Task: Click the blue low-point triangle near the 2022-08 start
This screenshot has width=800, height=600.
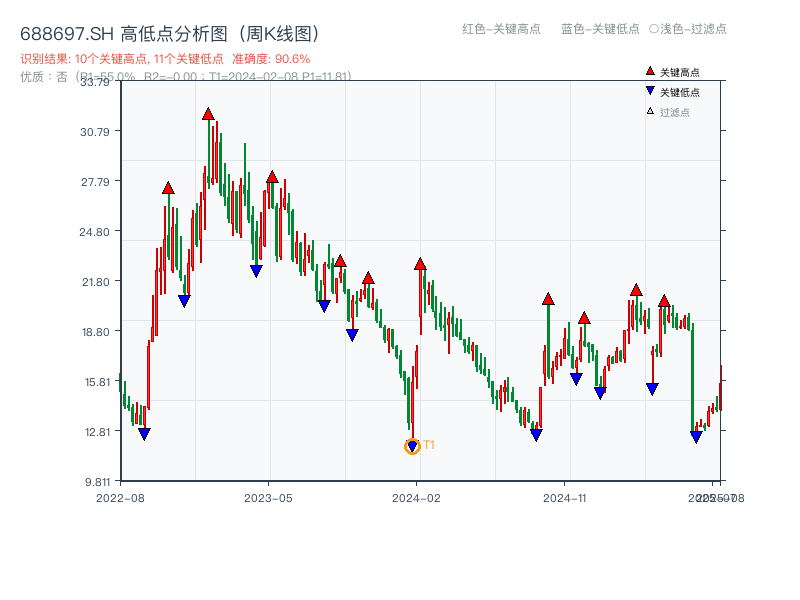Action: [x=145, y=433]
